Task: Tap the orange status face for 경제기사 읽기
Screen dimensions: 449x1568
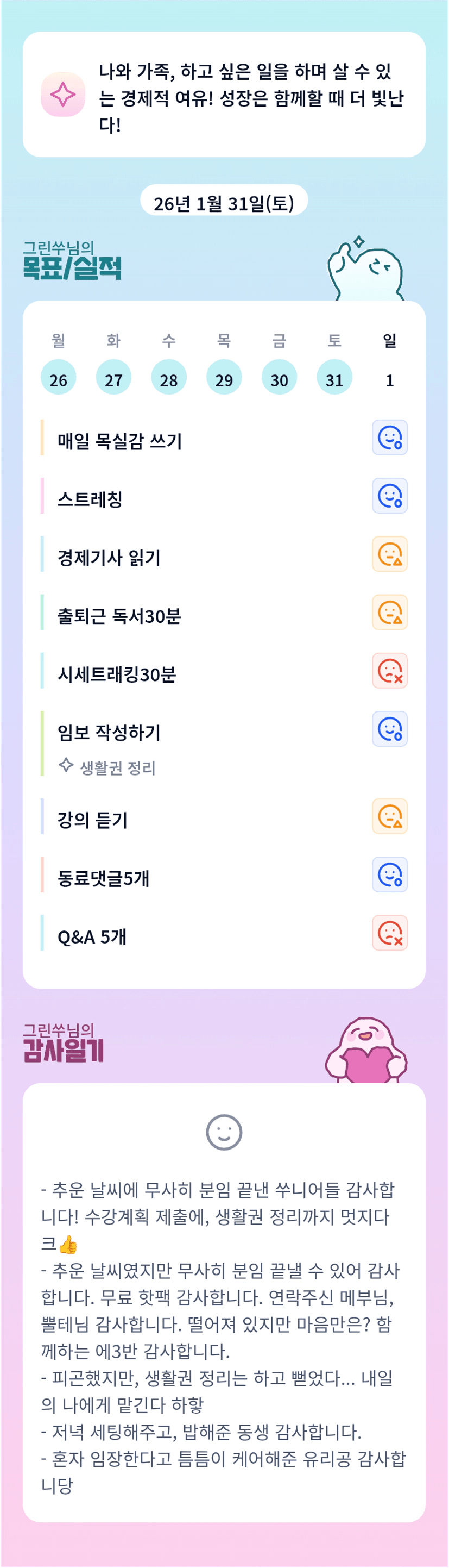Action: click(x=389, y=554)
